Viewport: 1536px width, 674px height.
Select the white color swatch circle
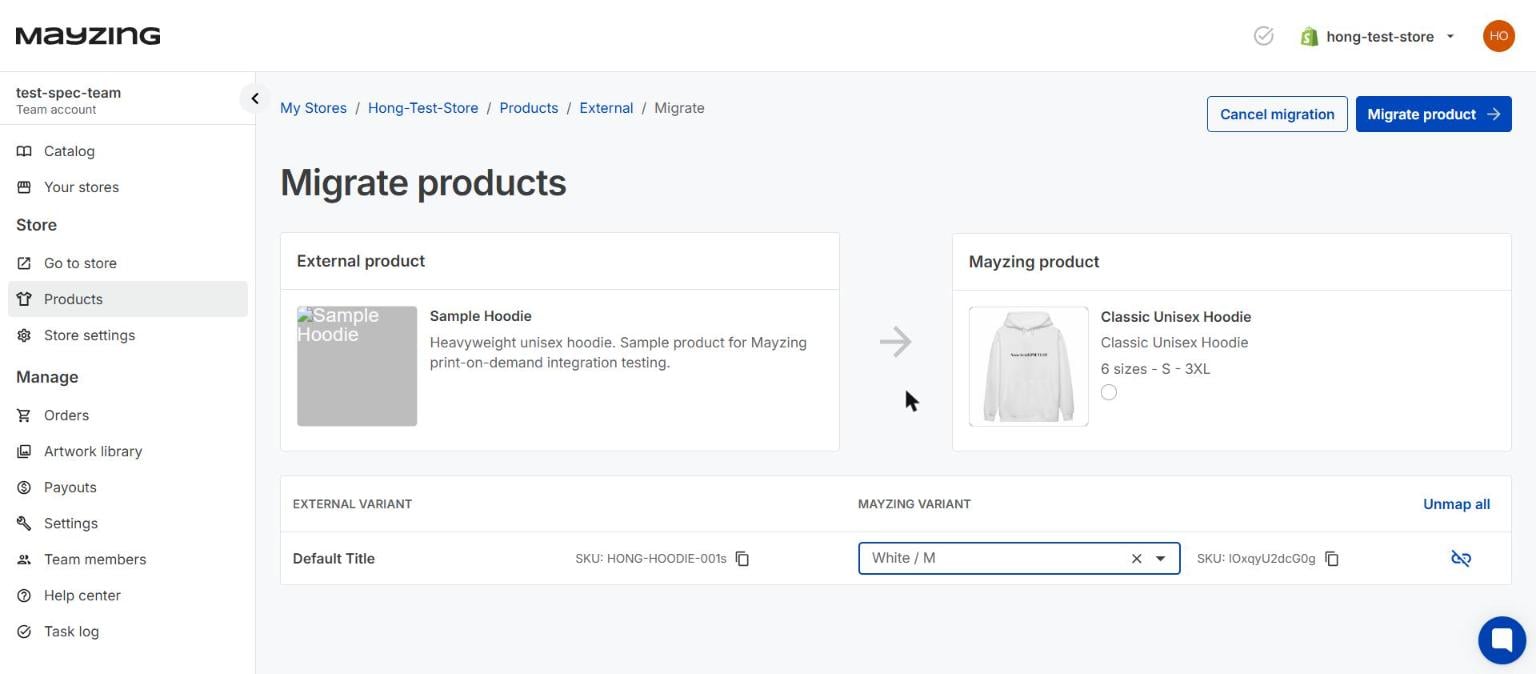tap(1109, 392)
